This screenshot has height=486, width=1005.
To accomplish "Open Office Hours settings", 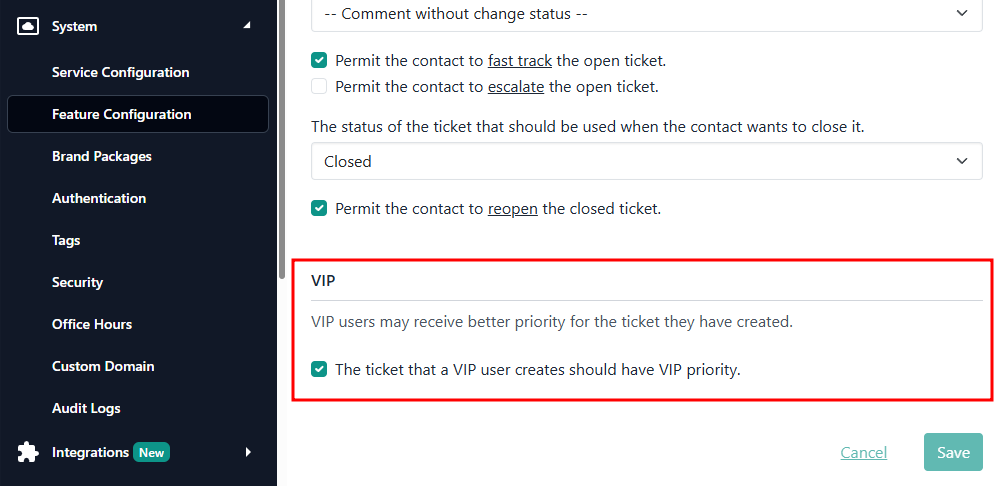I will 92,324.
